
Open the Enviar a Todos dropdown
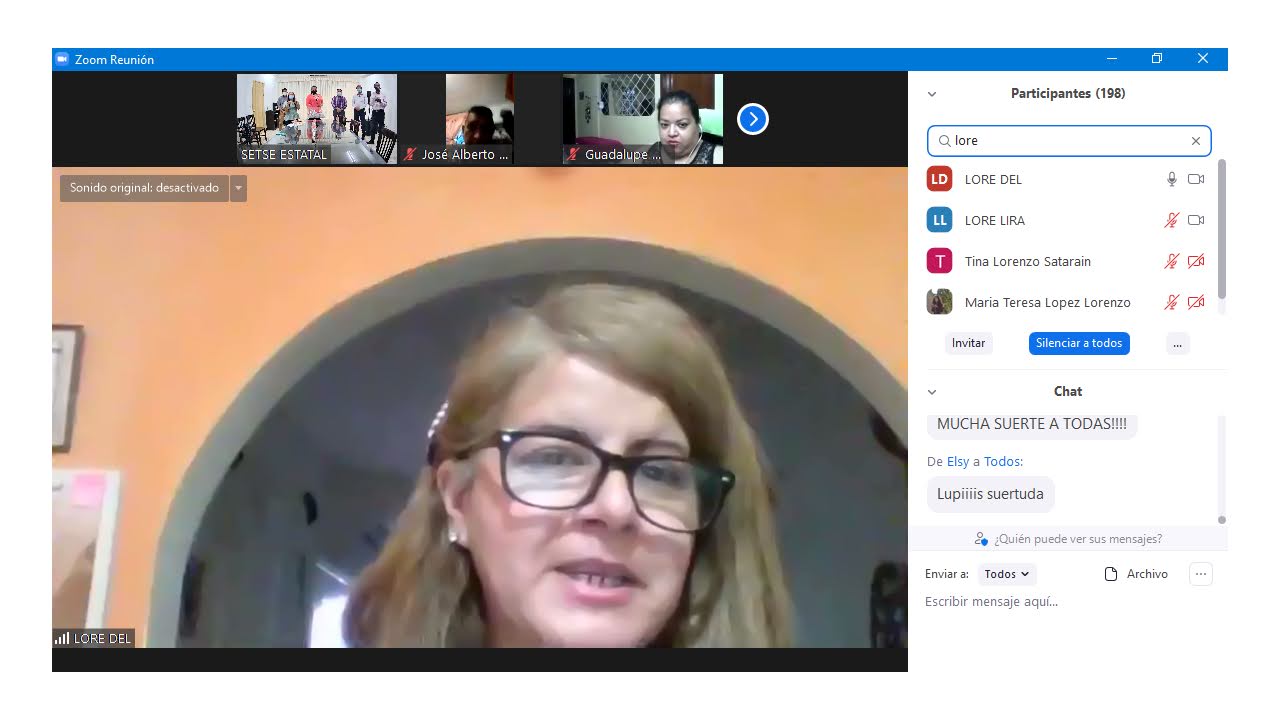[1006, 574]
